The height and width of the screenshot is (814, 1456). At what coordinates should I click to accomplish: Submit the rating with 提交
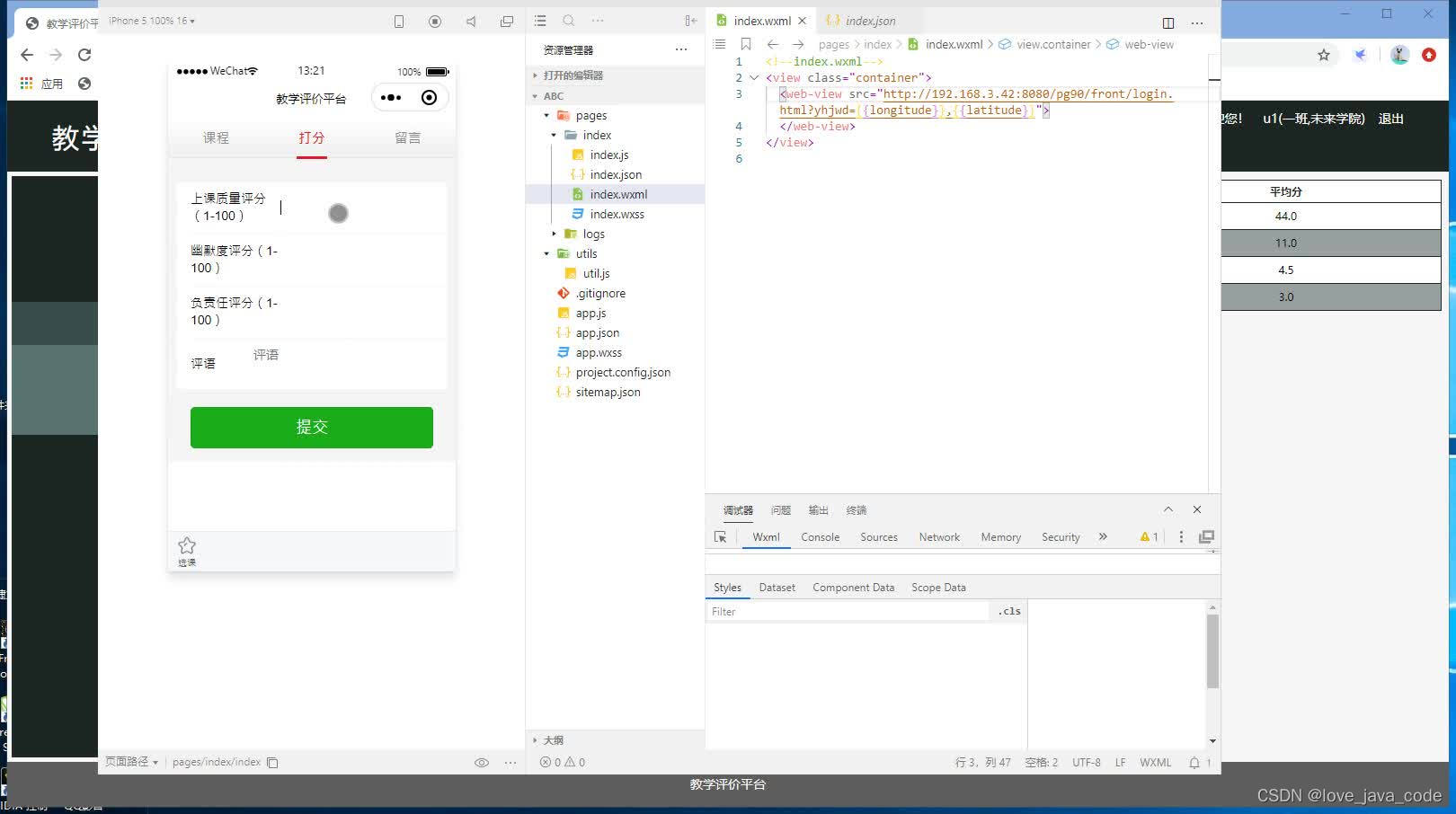312,428
